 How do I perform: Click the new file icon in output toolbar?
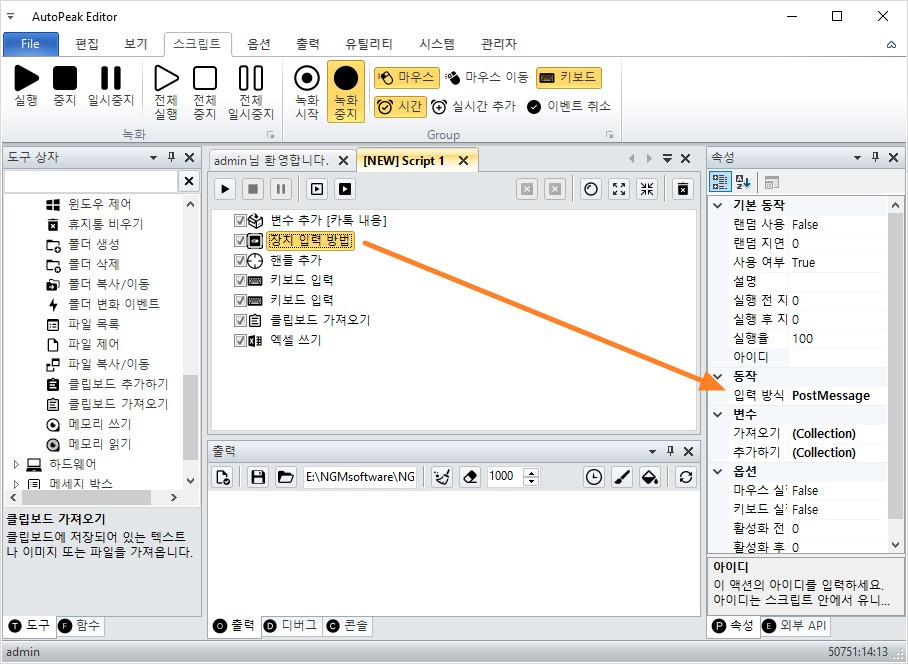point(222,477)
